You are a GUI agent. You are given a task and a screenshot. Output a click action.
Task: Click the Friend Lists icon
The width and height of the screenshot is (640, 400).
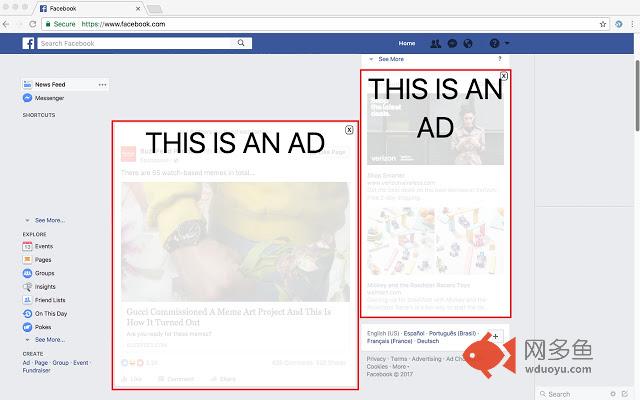(27, 300)
